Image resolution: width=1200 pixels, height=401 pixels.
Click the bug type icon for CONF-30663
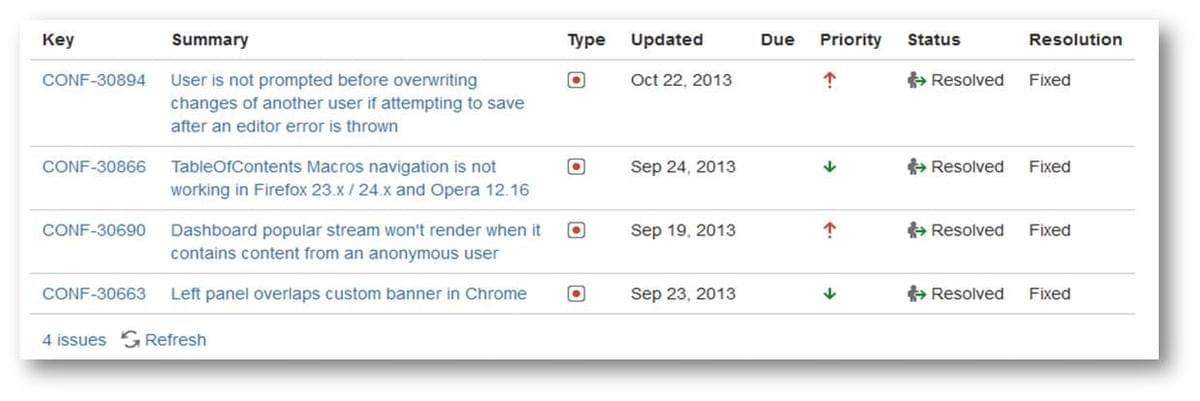576,294
